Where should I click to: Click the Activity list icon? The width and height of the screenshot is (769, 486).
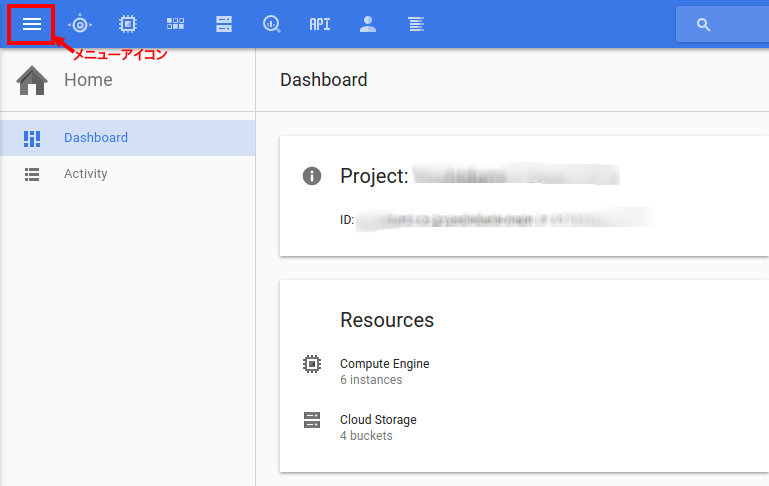tap(32, 174)
